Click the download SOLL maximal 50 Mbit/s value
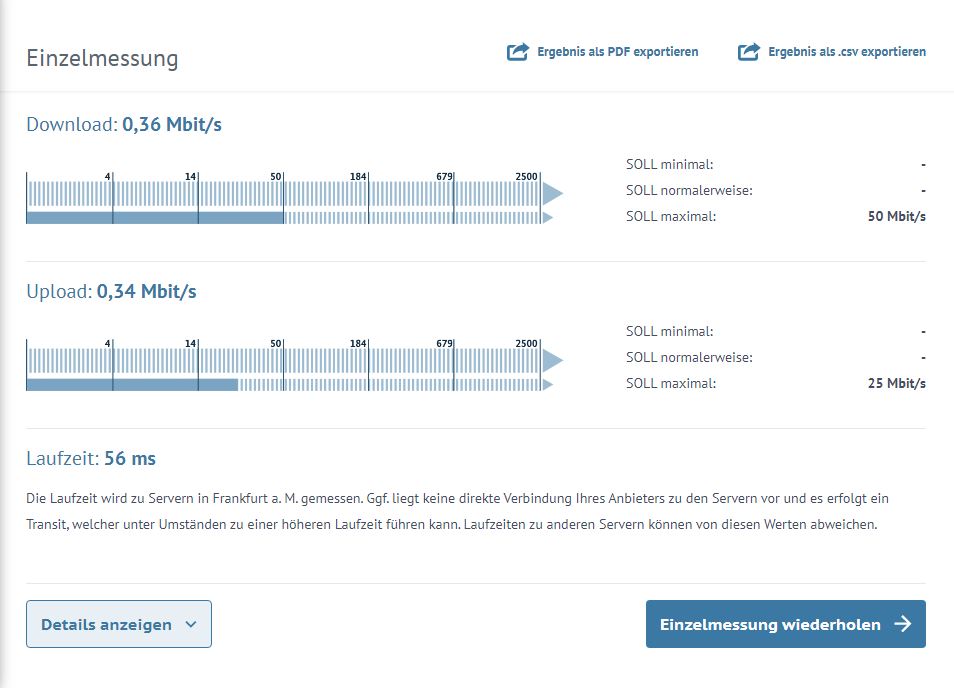 896,216
